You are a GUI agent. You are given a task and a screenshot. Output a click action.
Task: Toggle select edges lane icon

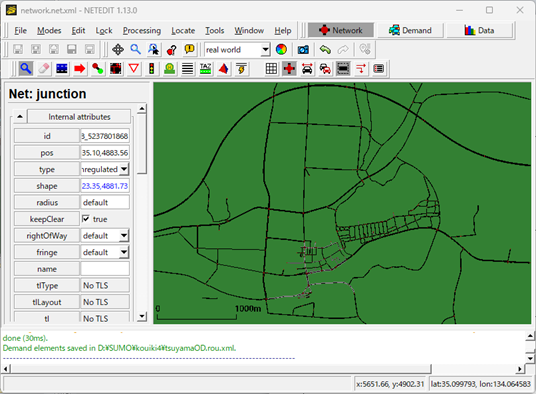tap(343, 69)
